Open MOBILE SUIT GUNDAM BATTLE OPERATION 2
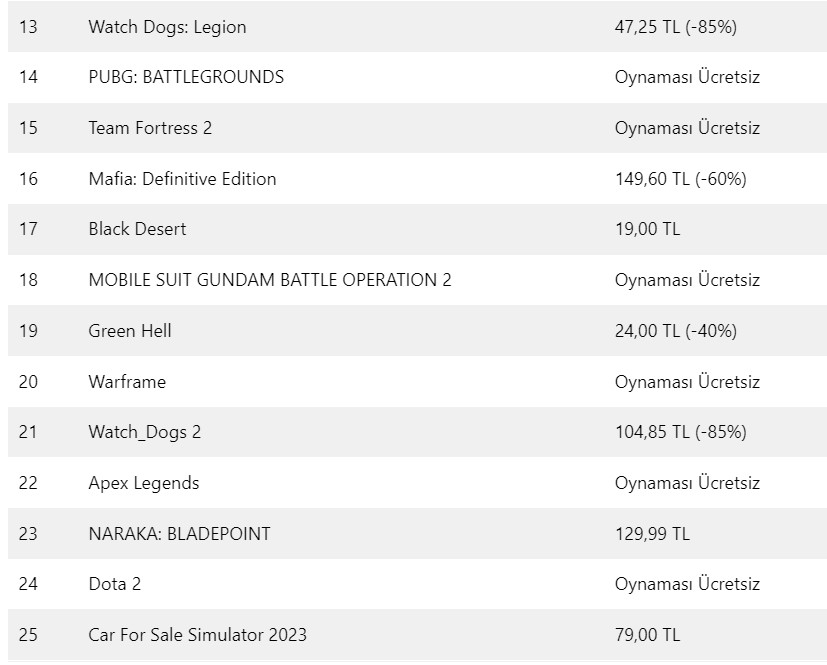Image resolution: width=827 pixels, height=665 pixels. tap(270, 280)
